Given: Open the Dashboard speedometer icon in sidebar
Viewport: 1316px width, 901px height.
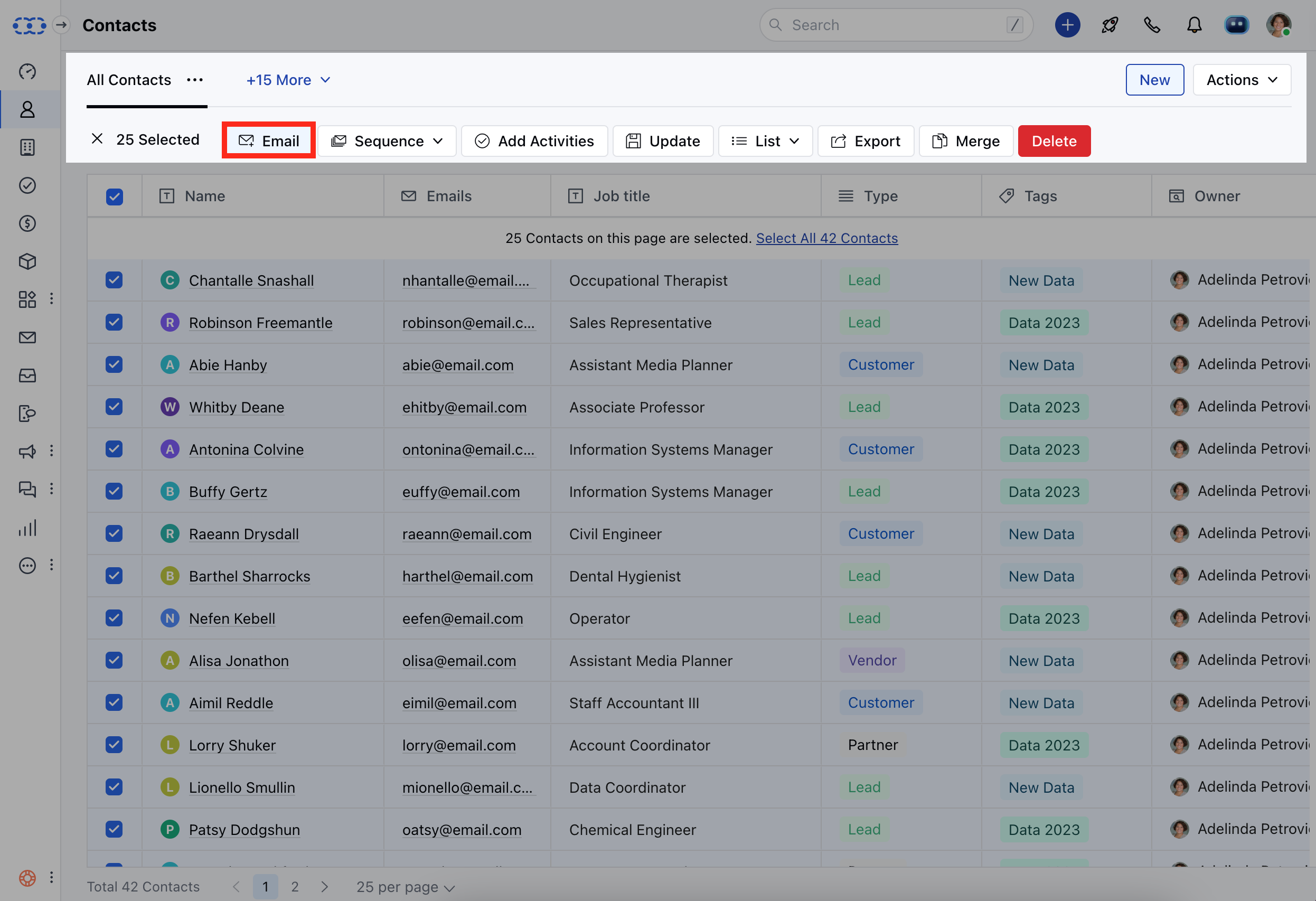Looking at the screenshot, I should tap(27, 71).
